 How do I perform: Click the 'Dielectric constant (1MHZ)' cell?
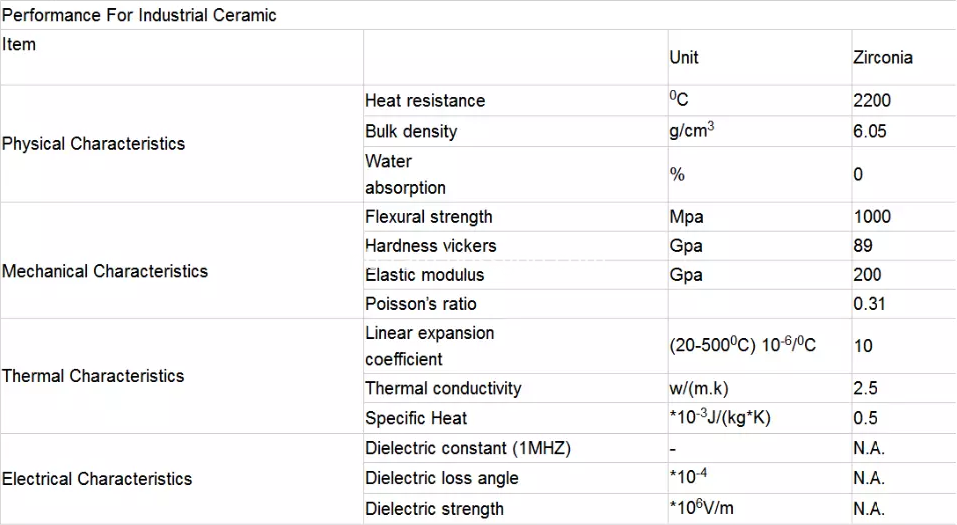pyautogui.click(x=516, y=448)
